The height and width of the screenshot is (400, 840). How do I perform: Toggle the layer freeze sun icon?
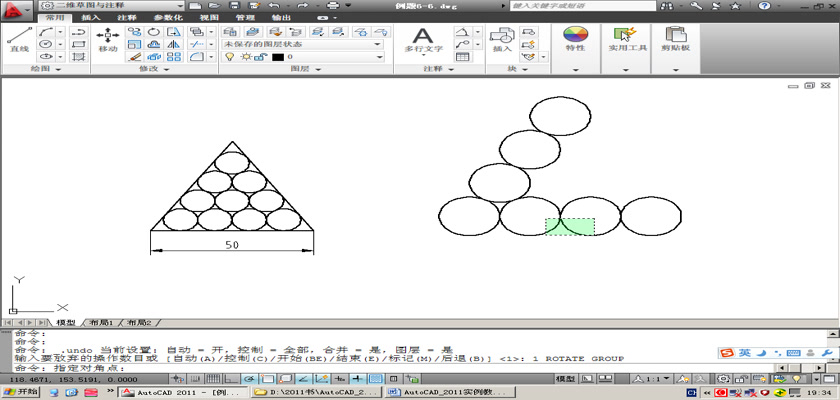tap(244, 57)
